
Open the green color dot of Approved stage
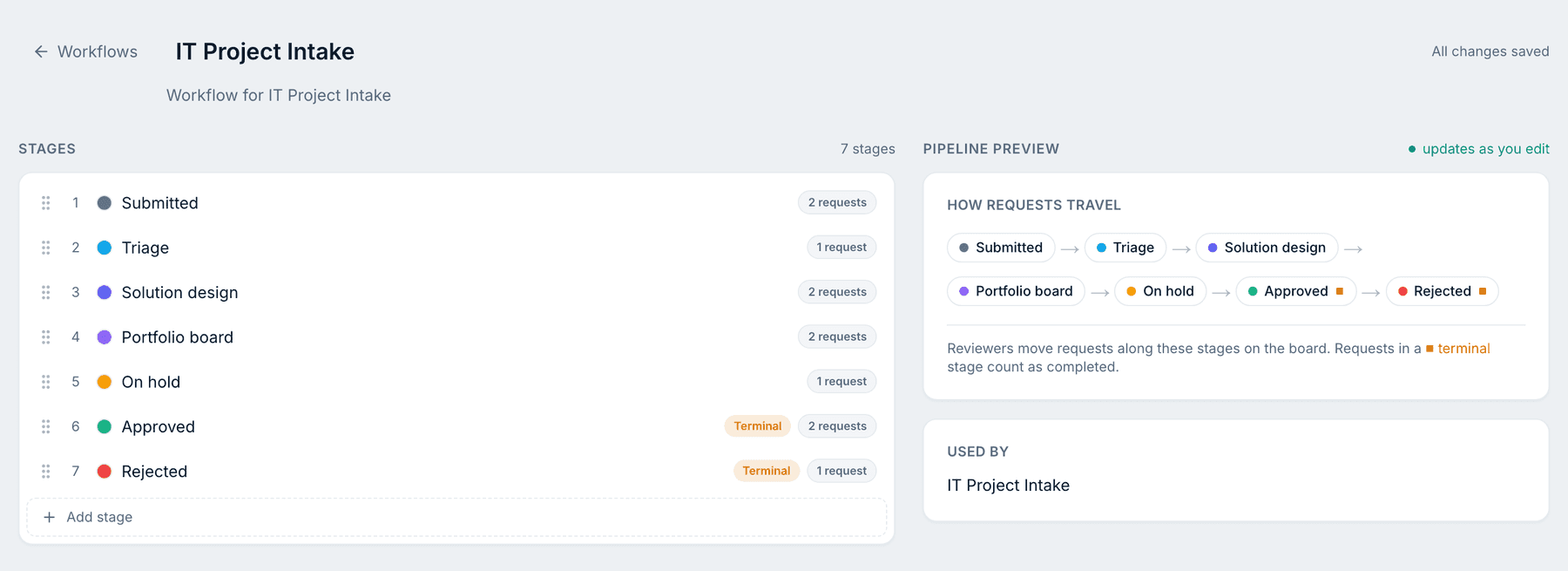105,426
